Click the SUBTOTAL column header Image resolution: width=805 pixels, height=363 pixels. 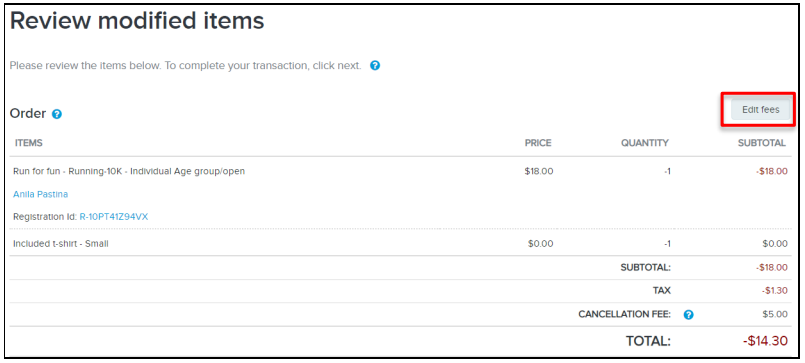pos(762,143)
